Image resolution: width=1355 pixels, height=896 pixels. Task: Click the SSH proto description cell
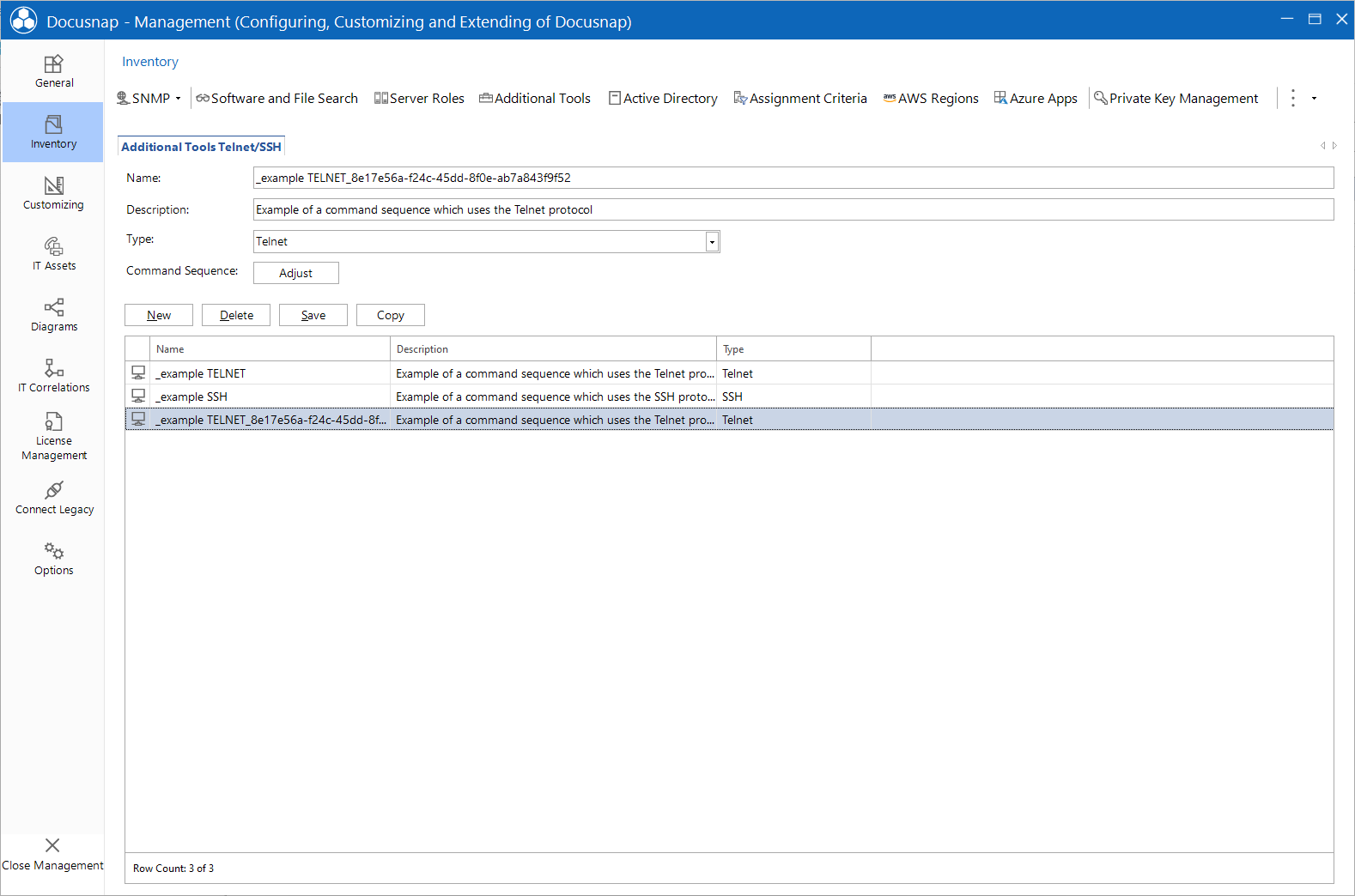[554, 397]
